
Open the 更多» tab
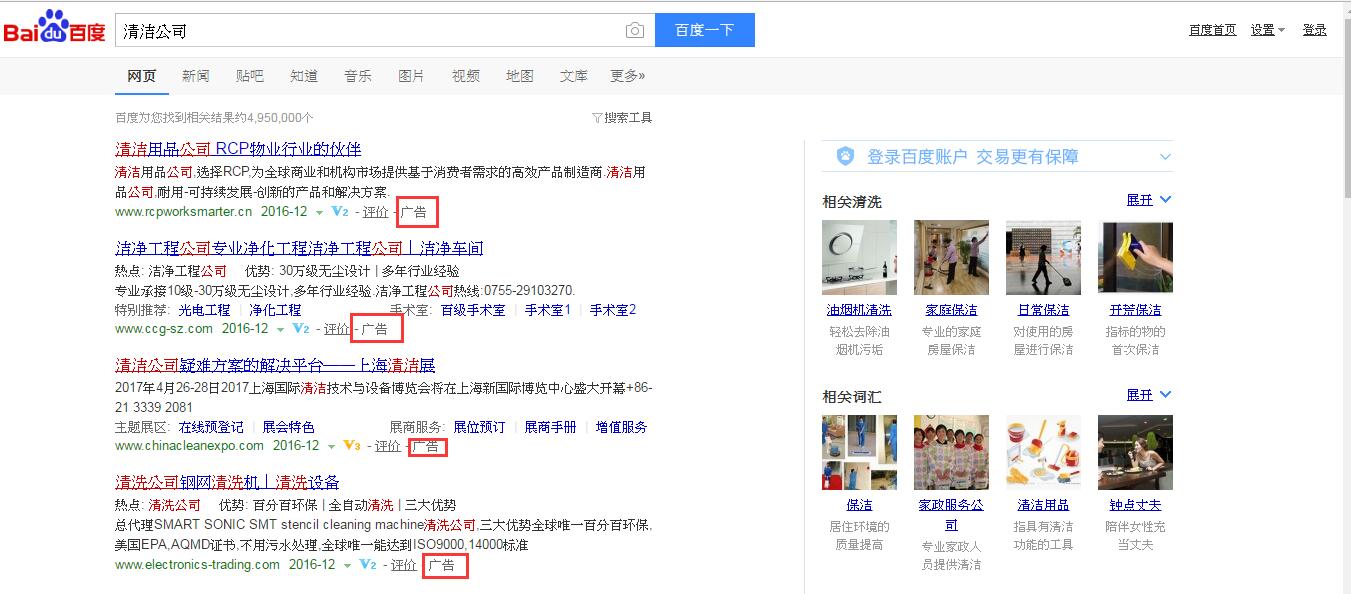pos(628,76)
